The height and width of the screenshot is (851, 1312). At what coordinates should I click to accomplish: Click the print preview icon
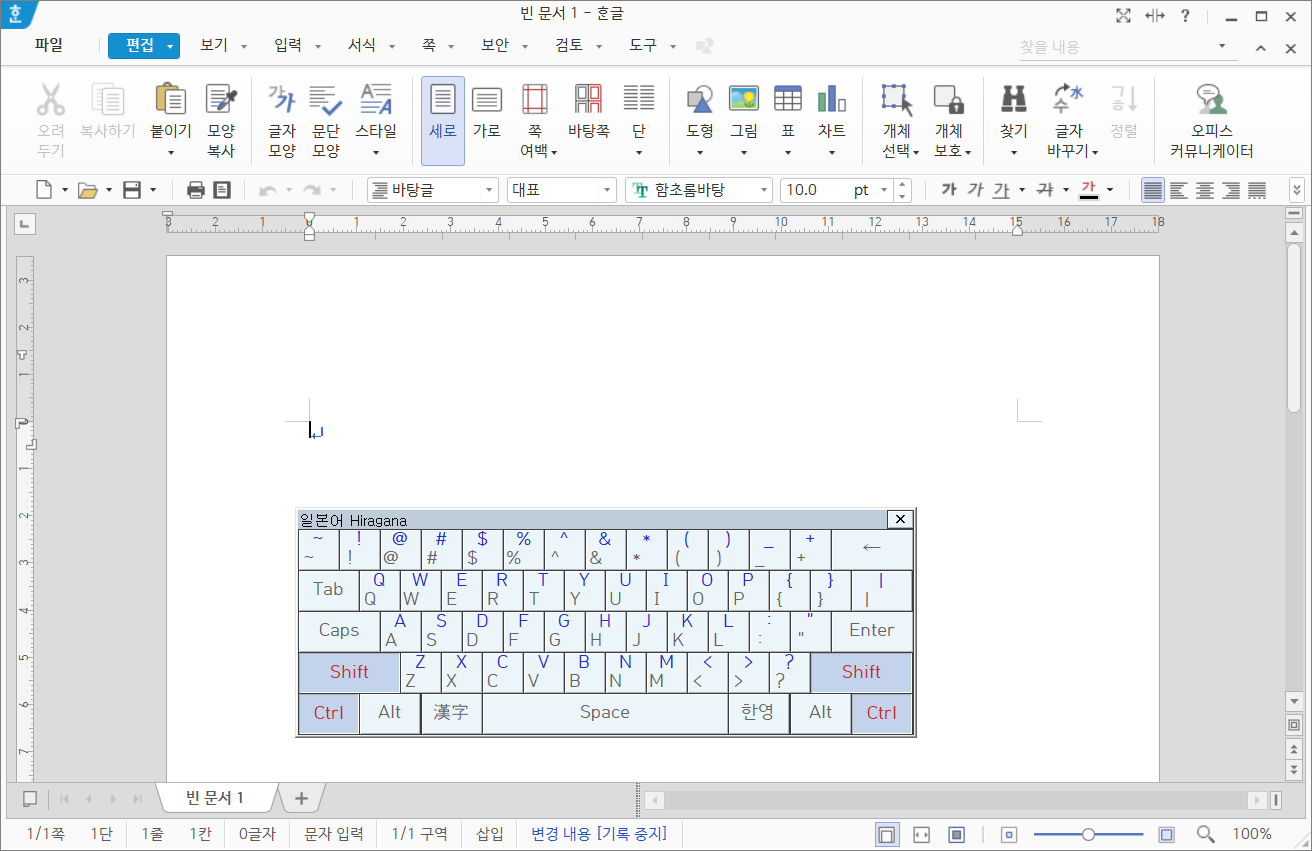[x=222, y=190]
